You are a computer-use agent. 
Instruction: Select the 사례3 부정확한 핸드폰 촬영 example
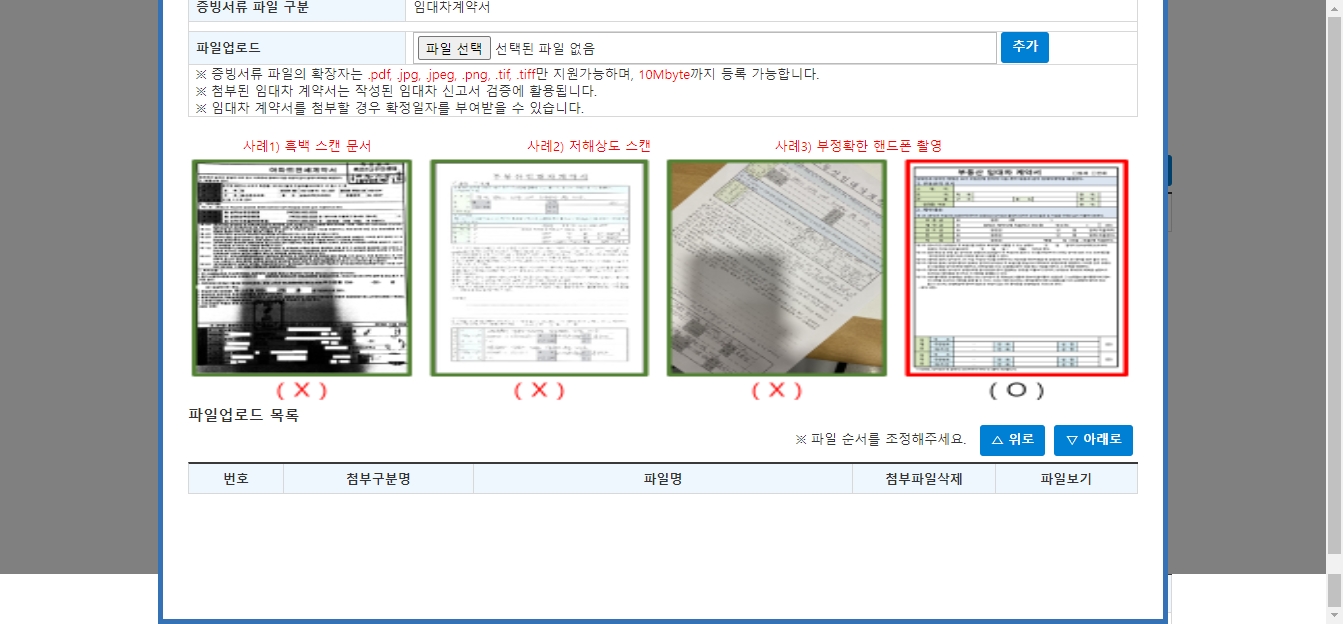pyautogui.click(x=776, y=268)
